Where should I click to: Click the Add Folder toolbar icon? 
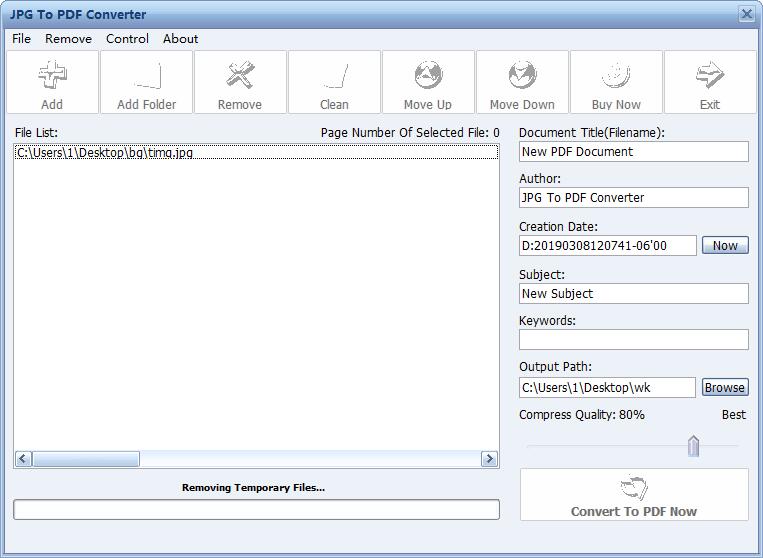coord(146,82)
